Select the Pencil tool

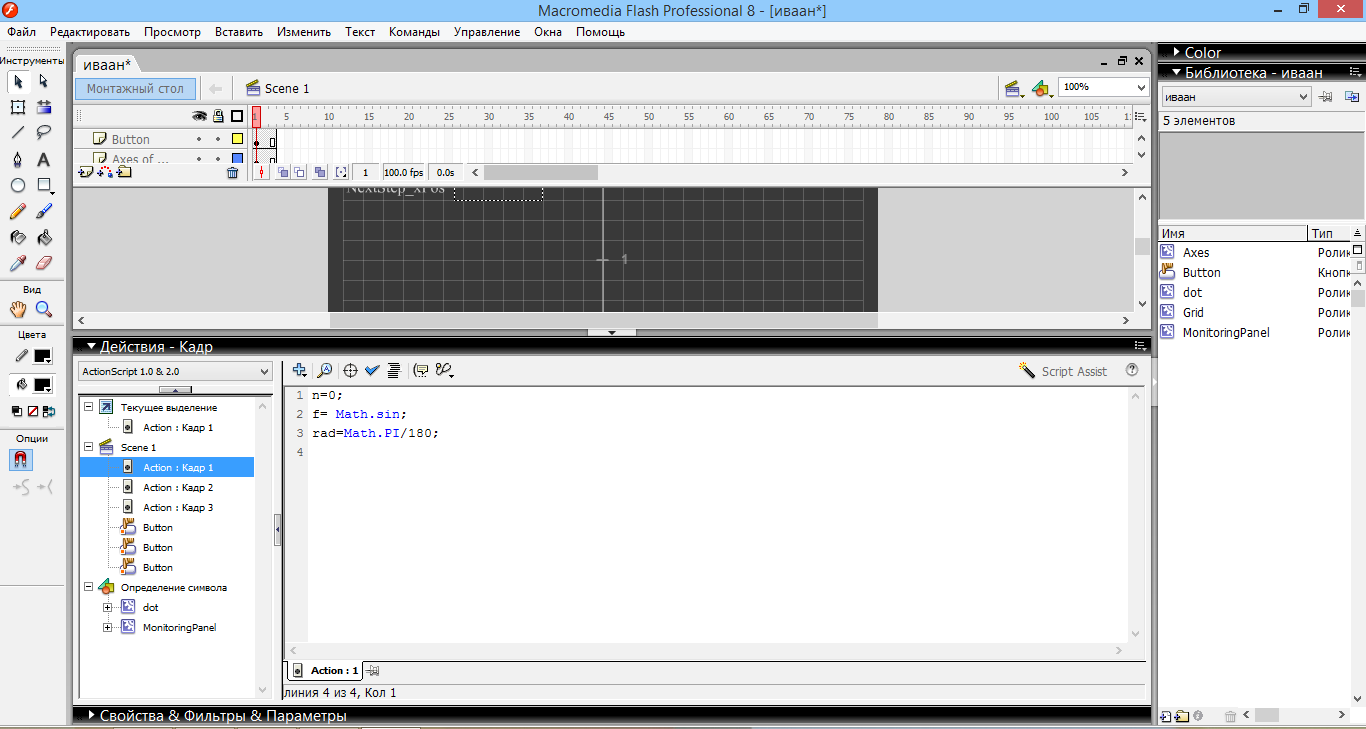point(18,211)
